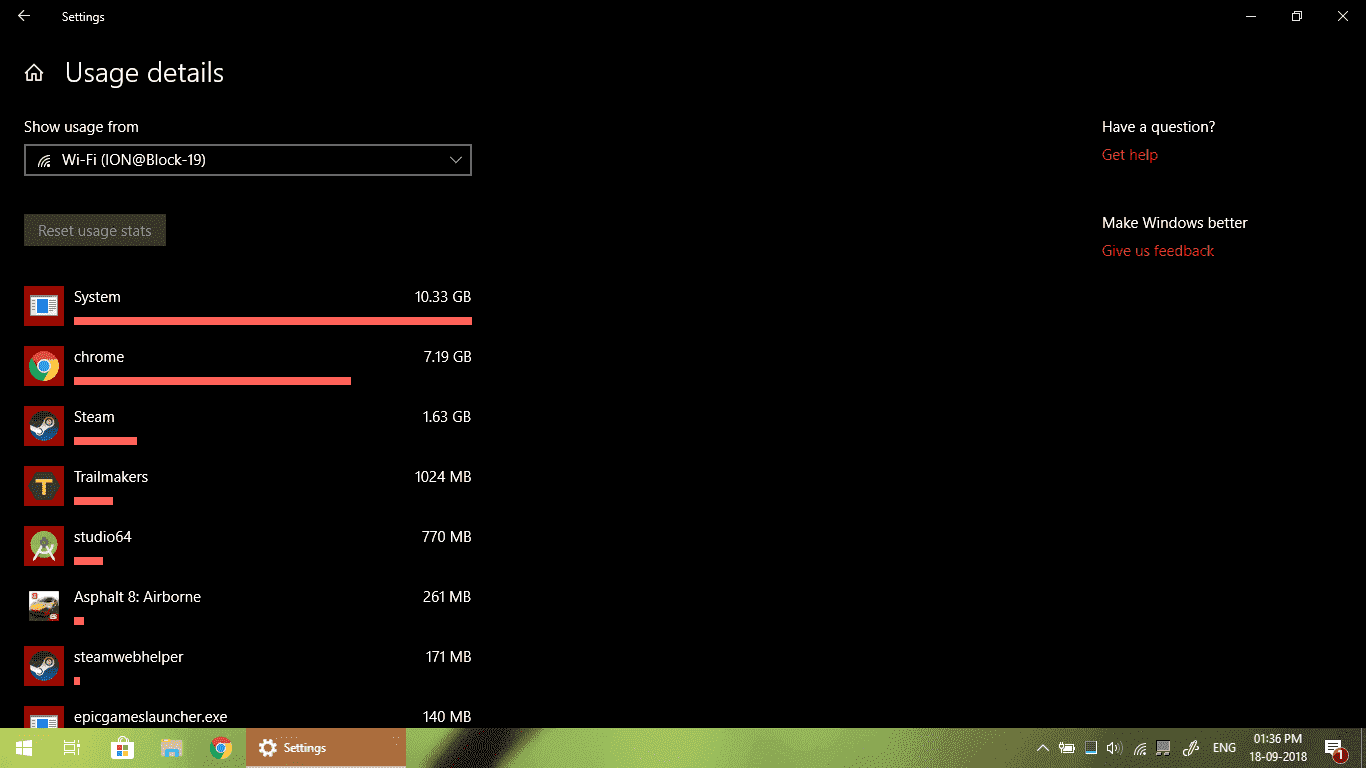This screenshot has height=768, width=1366.
Task: Open the volume control in system tray
Action: pyautogui.click(x=1115, y=748)
